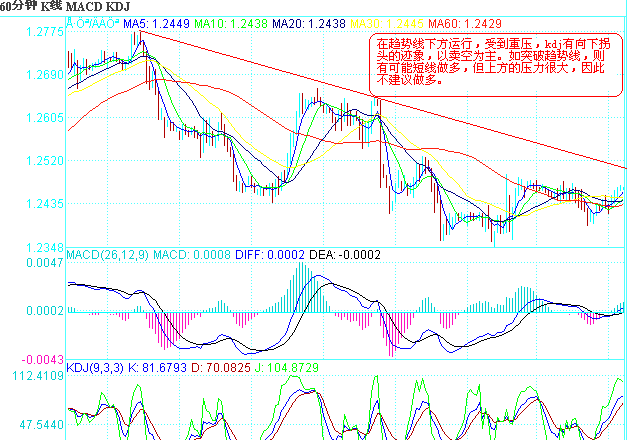Click price axis label 1.2520
Screen dimensions: 627x440
tap(45, 161)
